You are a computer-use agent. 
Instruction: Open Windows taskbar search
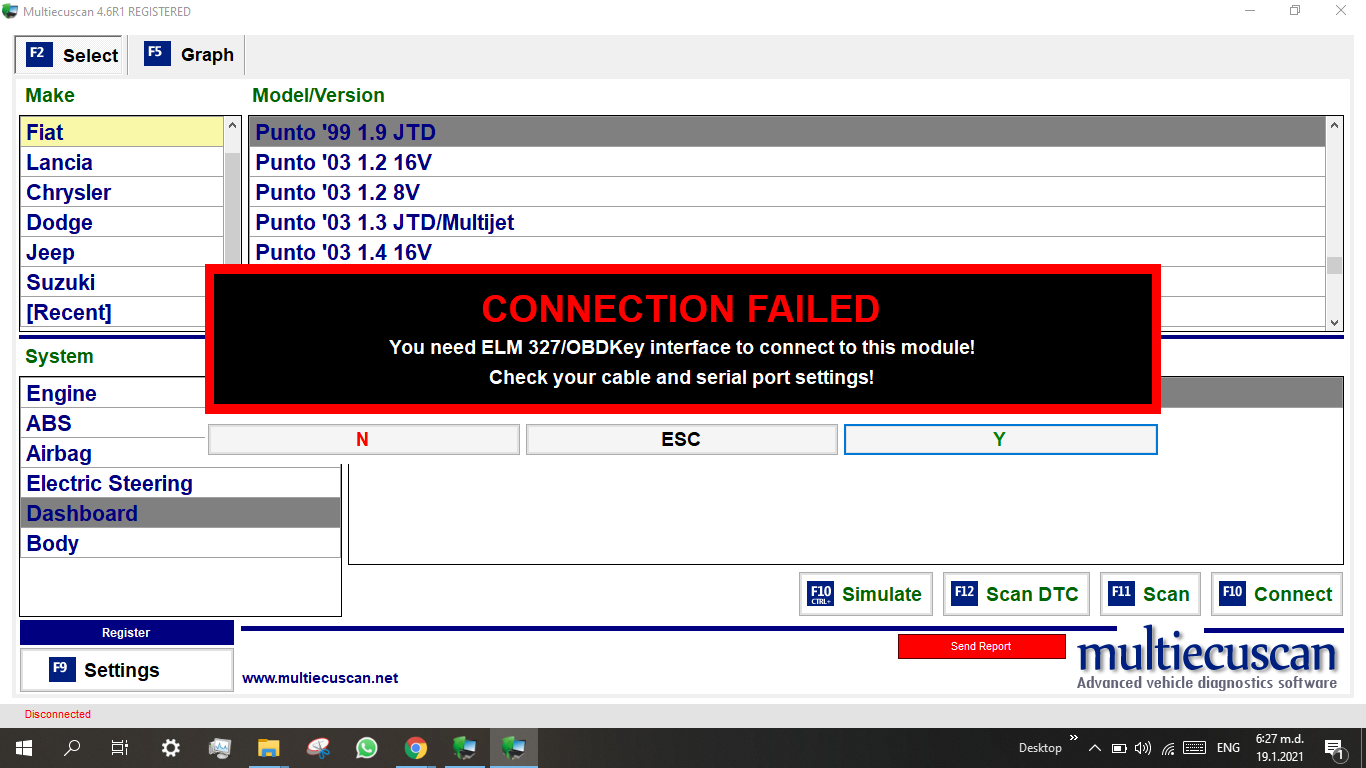click(72, 747)
